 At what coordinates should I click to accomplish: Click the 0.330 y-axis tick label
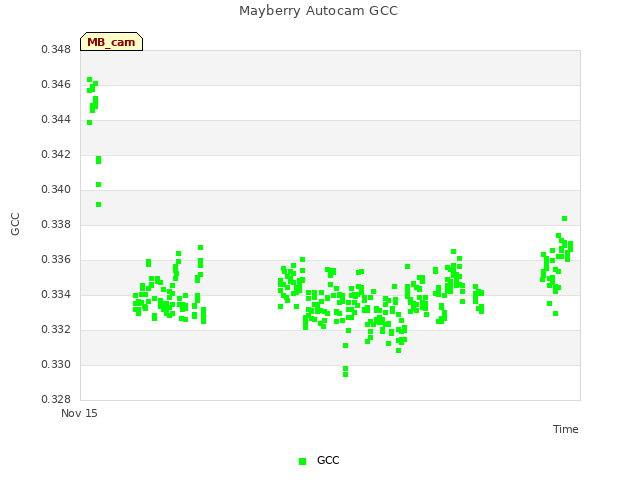click(x=56, y=364)
